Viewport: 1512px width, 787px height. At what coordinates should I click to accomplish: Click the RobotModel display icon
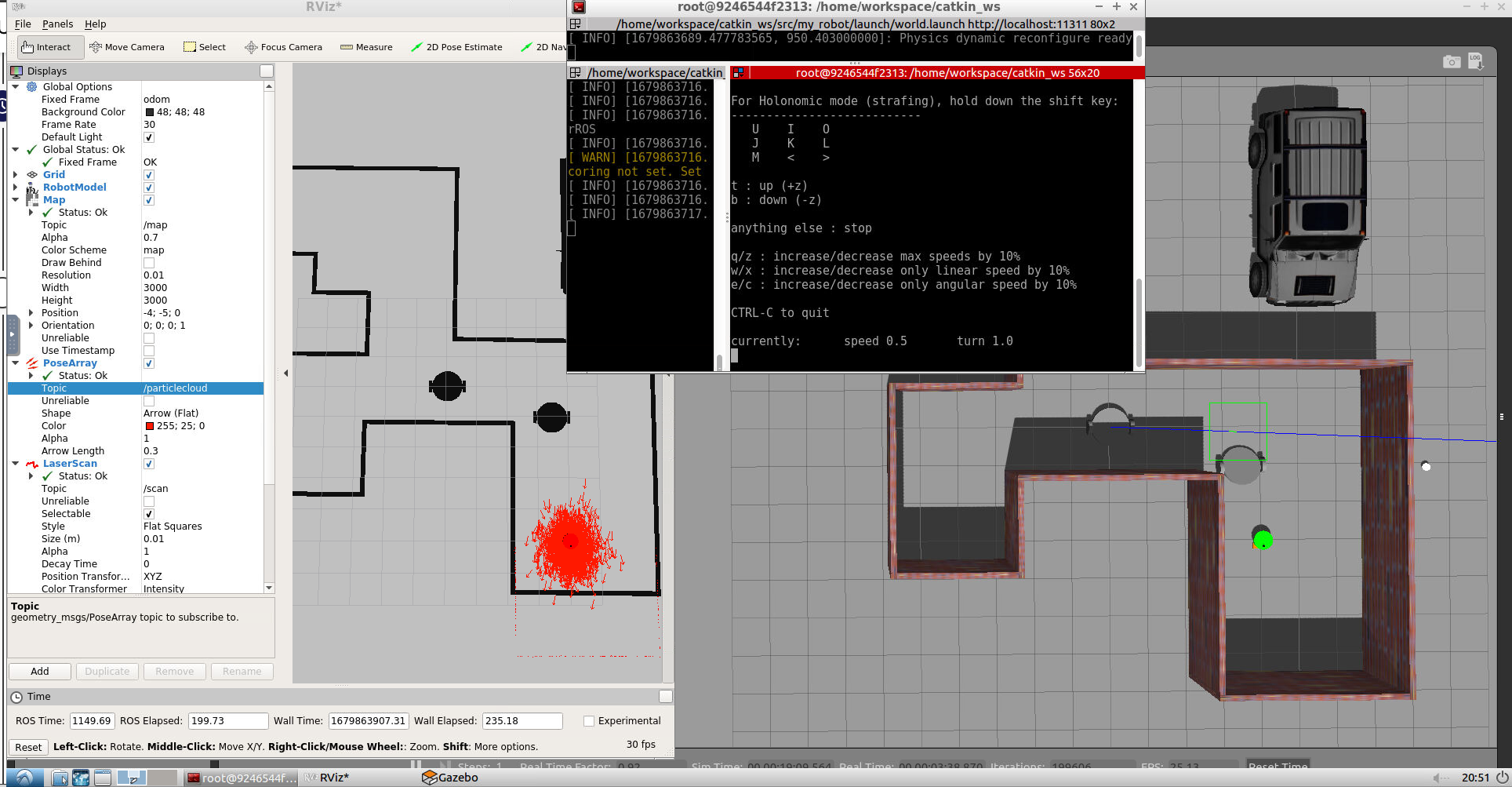click(x=32, y=188)
